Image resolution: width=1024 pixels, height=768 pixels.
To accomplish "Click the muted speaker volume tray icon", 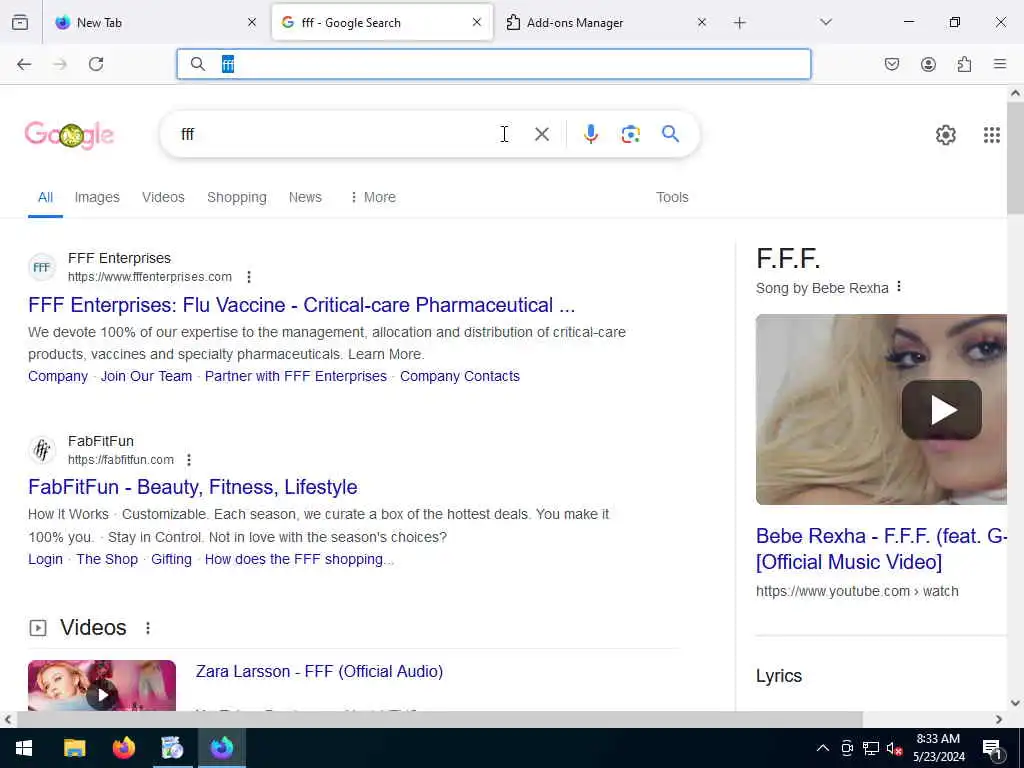I will (894, 748).
